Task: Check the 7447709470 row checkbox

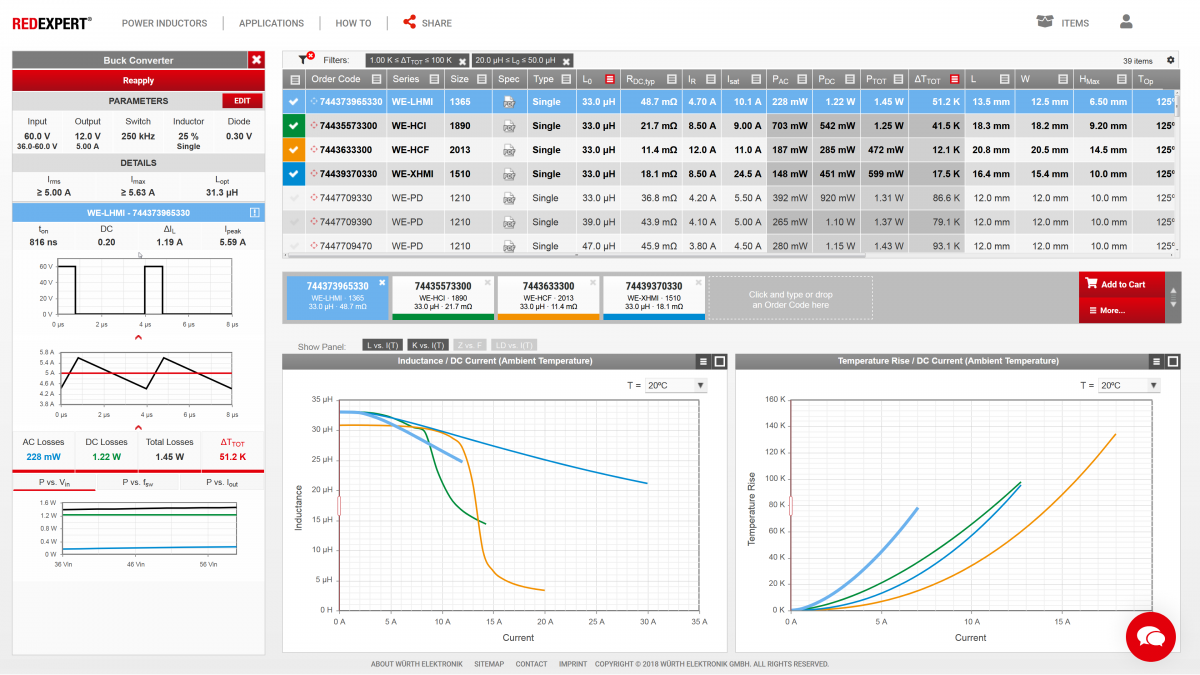Action: pos(293,246)
